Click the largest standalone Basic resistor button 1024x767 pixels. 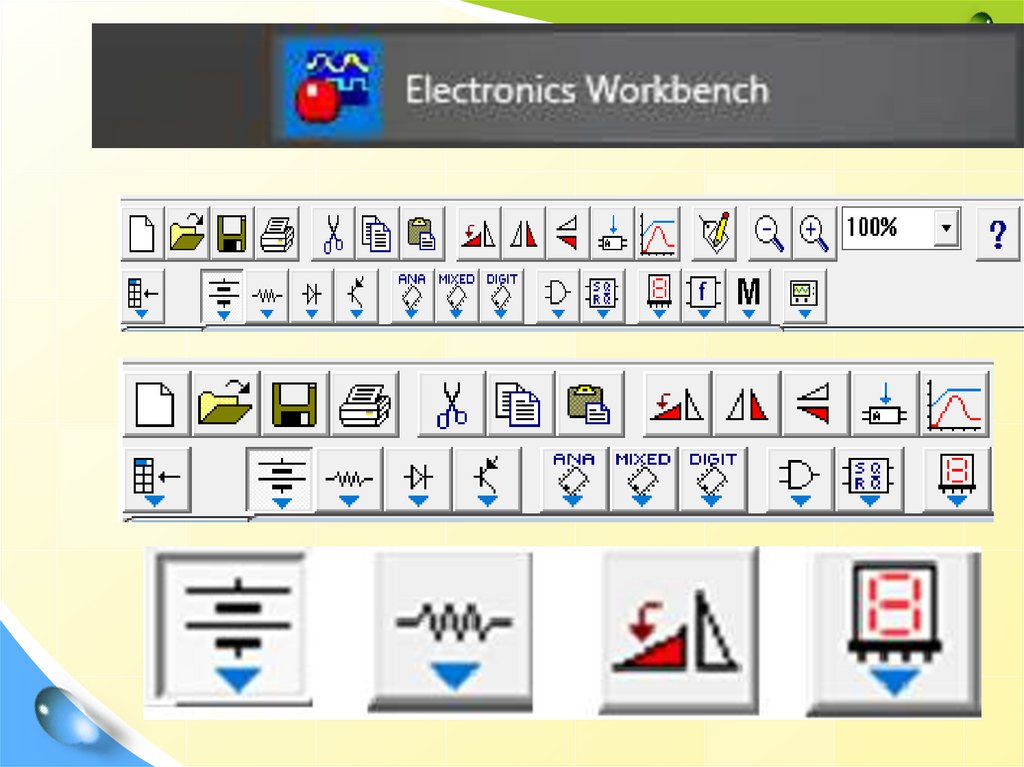coord(452,632)
